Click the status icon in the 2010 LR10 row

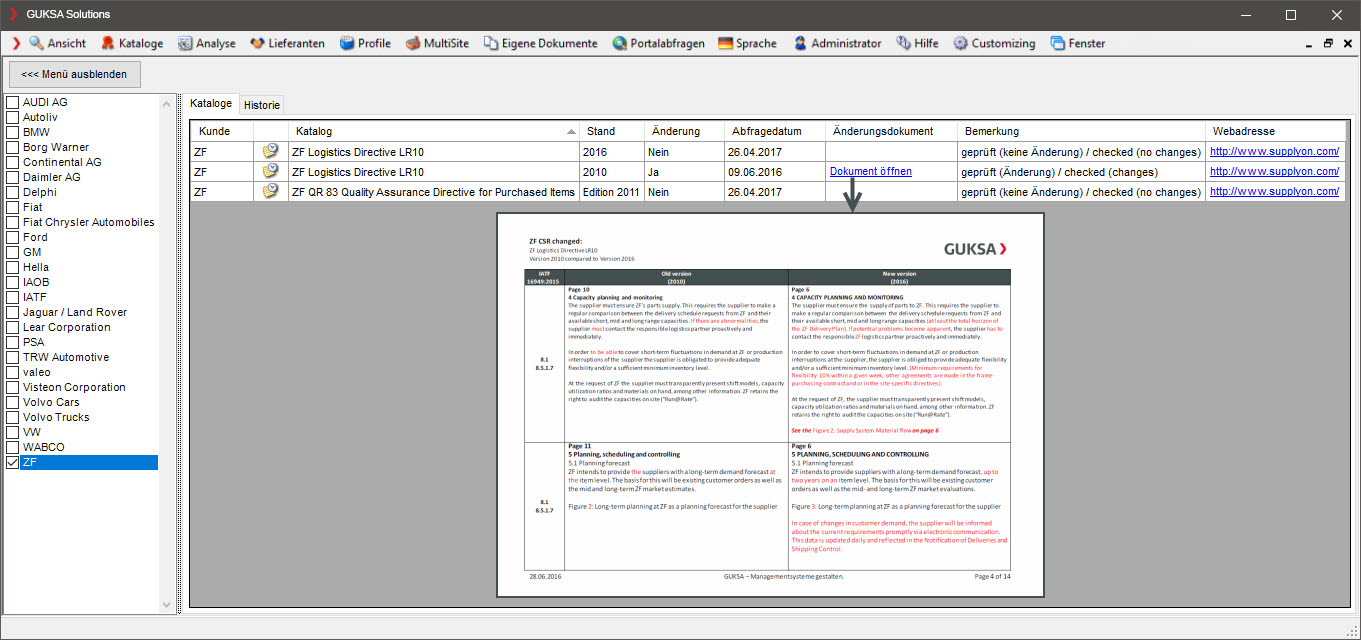[271, 172]
